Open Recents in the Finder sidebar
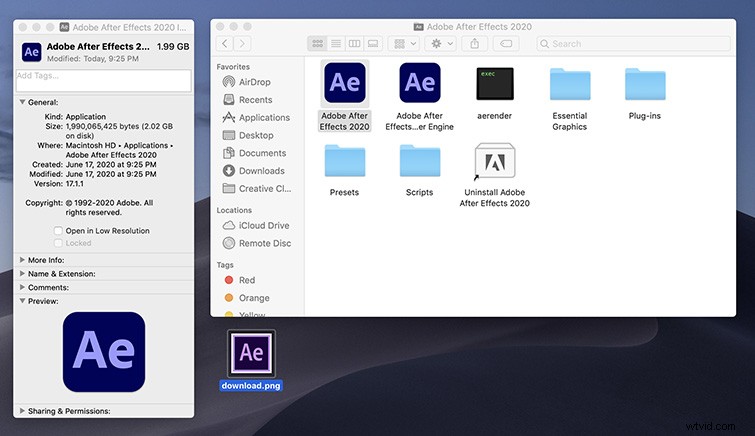The height and width of the screenshot is (436, 755). point(248,100)
